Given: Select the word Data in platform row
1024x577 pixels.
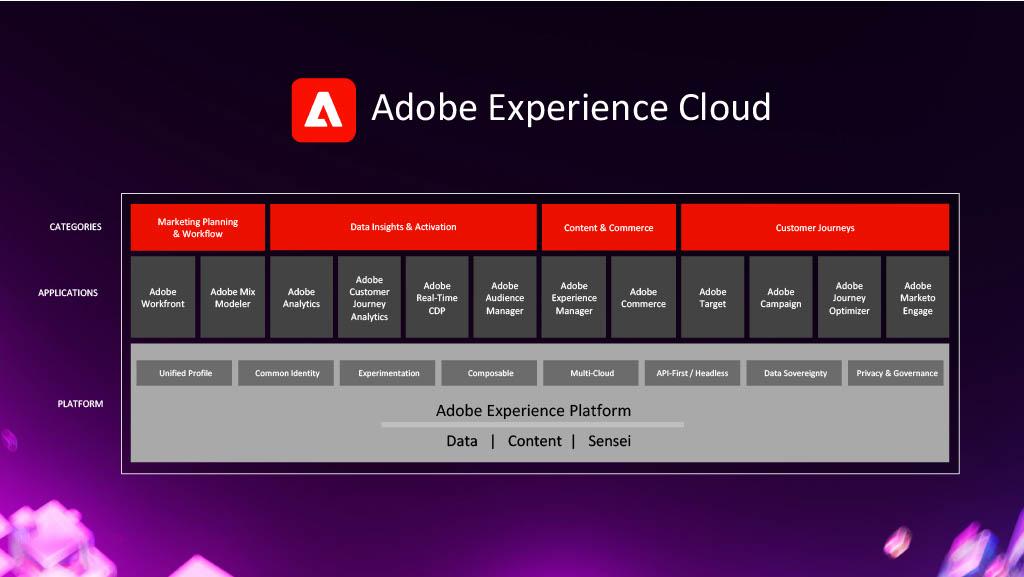Looking at the screenshot, I should (x=462, y=441).
